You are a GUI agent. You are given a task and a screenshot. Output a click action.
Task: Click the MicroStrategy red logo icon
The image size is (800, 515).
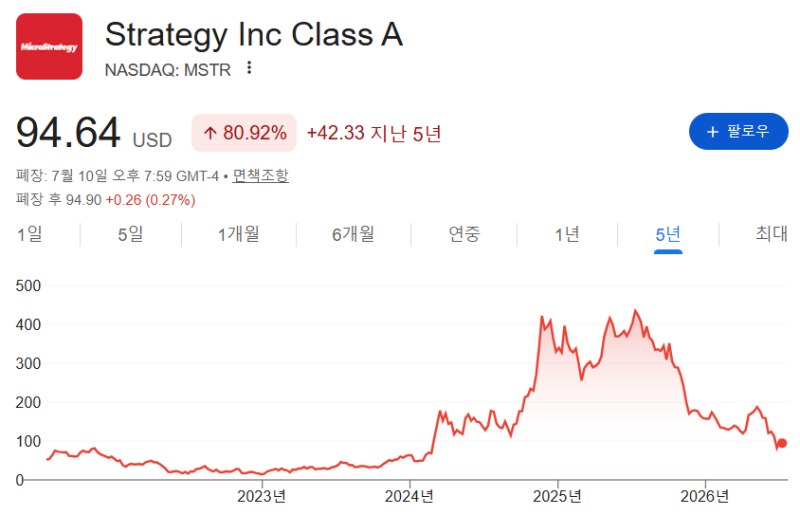coord(49,46)
